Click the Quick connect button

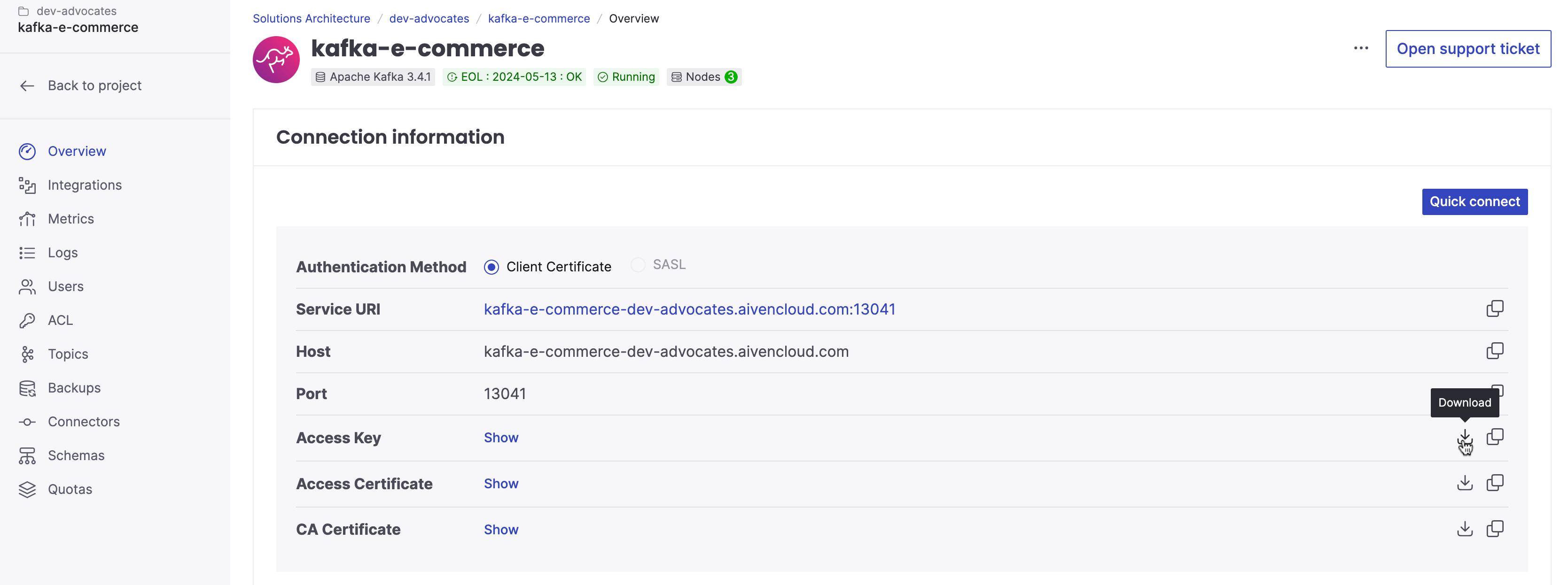pos(1475,201)
